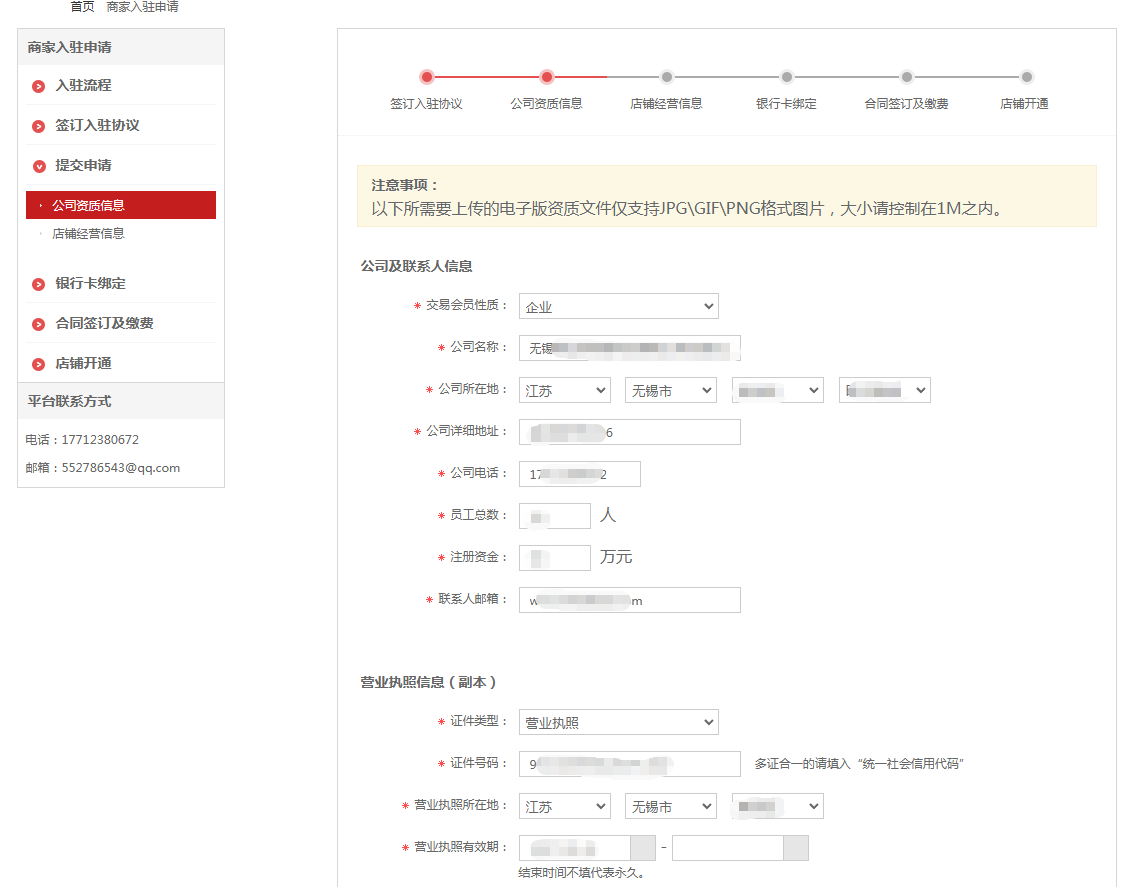Screen dimensions: 1146x887
Task: Click the 签订入驻协议 progress step marker
Action: click(427, 77)
